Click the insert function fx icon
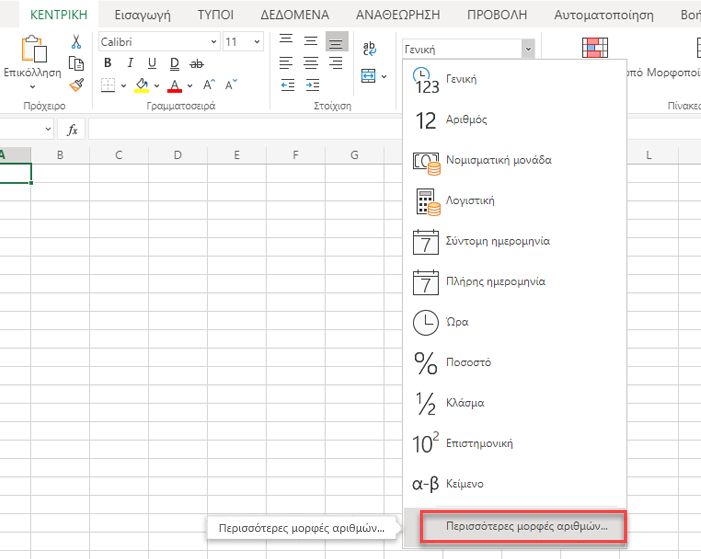This screenshot has height=559, width=701. 72,130
